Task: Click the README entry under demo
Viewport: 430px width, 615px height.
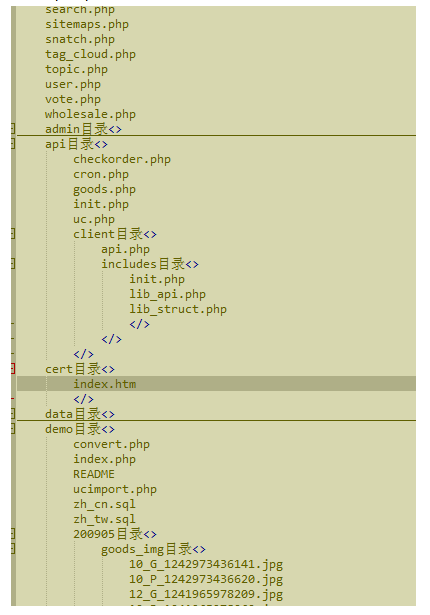Action: click(94, 474)
